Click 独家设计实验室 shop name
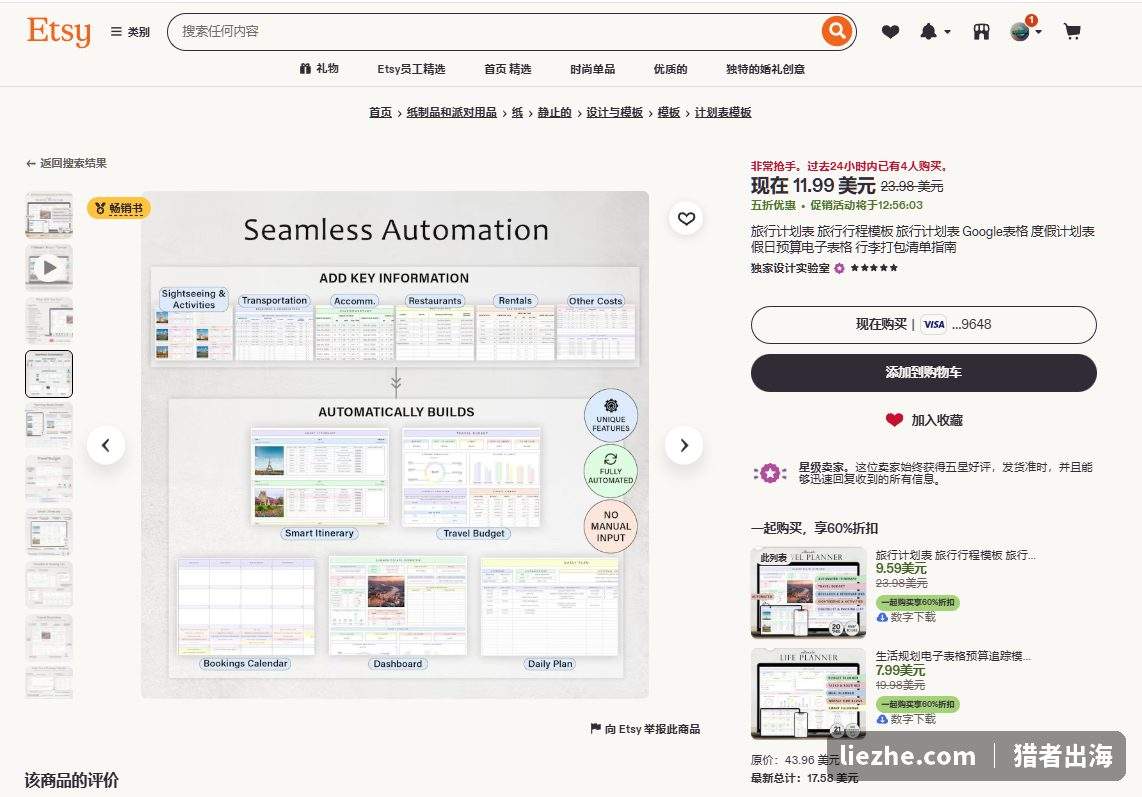The image size is (1142, 797). tap(790, 268)
